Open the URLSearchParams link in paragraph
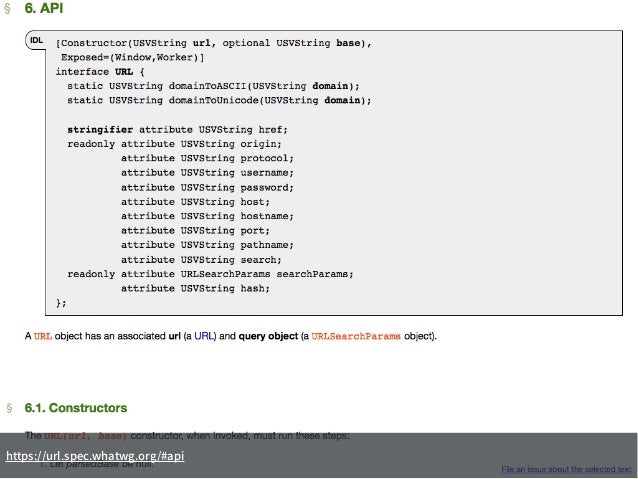The height and width of the screenshot is (479, 638). tap(356, 336)
